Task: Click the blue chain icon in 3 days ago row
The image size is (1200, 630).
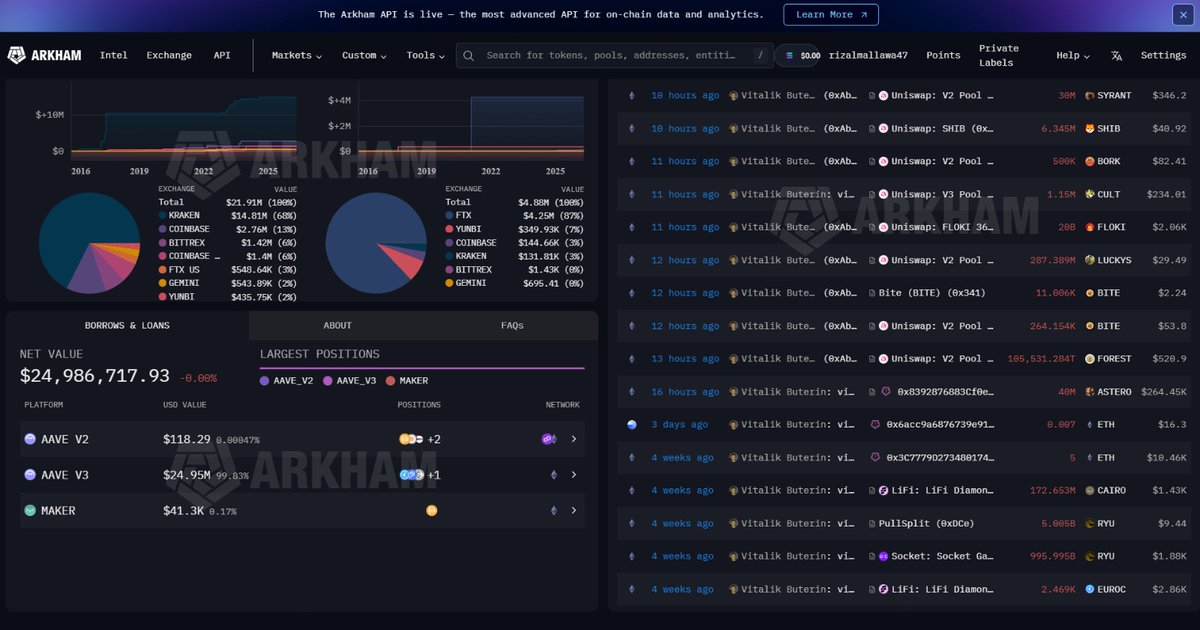Action: (631, 425)
